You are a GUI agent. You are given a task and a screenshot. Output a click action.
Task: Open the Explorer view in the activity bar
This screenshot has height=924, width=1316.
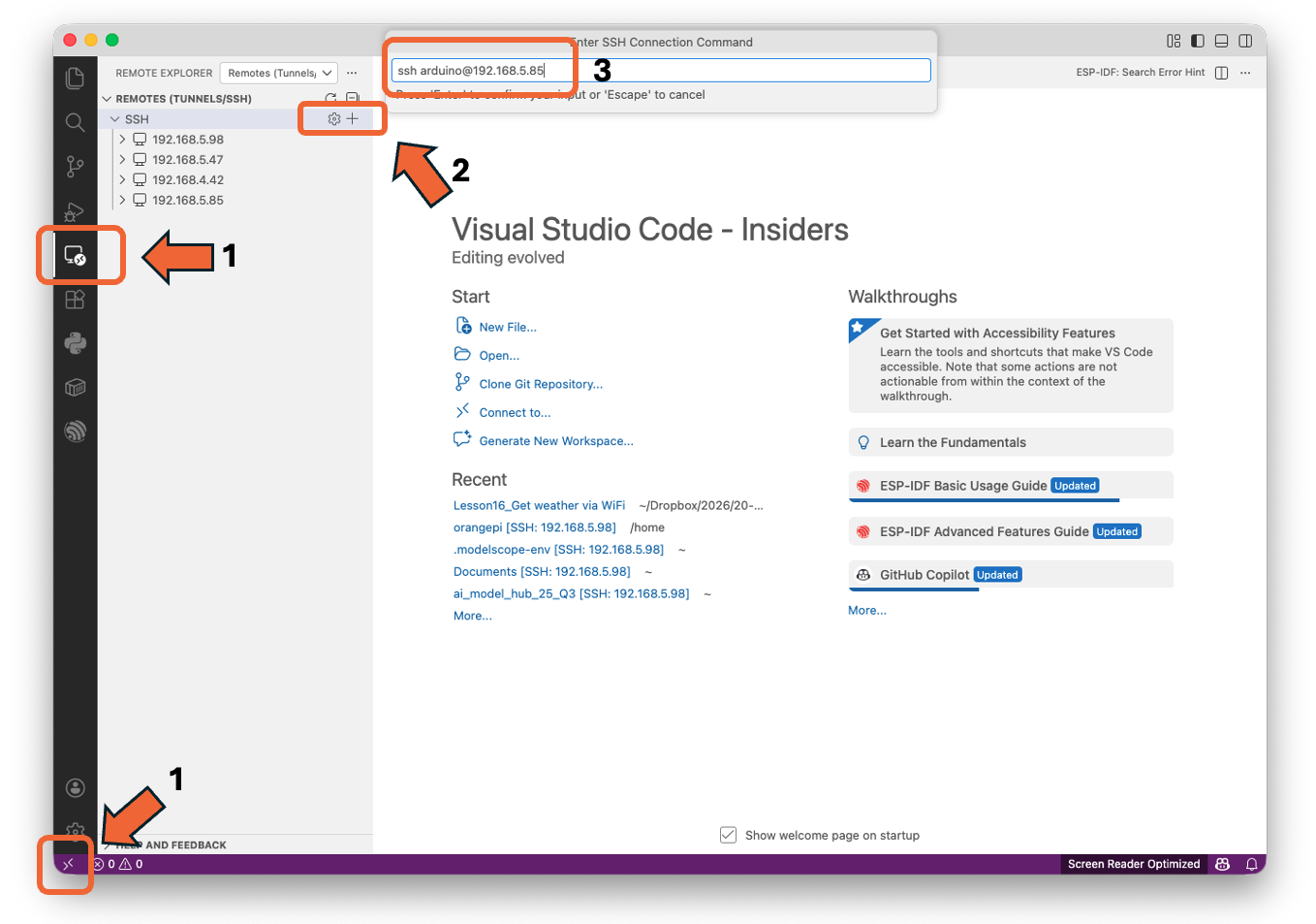(75, 79)
